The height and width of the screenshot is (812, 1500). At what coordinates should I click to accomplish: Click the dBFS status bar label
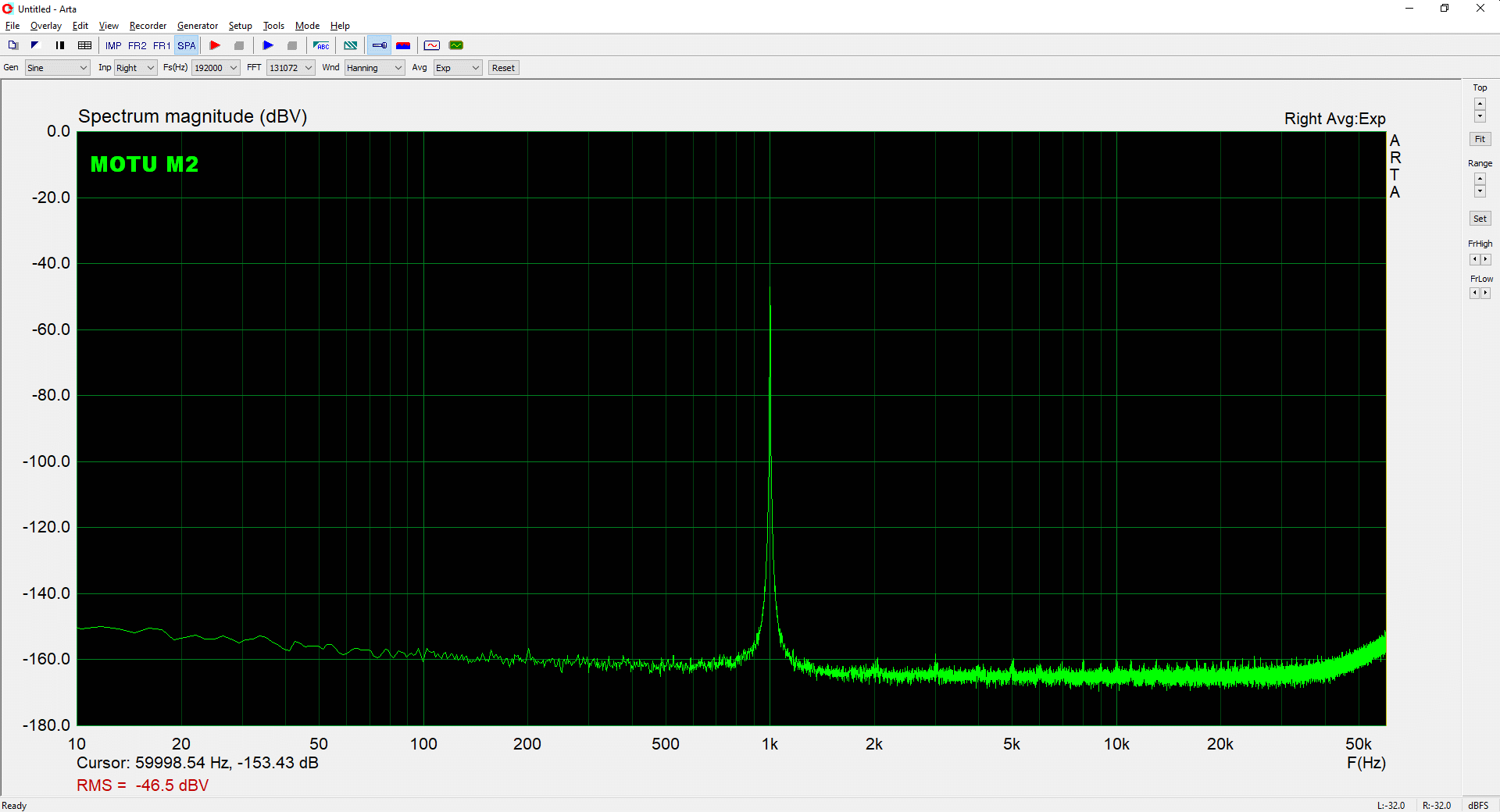[1478, 806]
